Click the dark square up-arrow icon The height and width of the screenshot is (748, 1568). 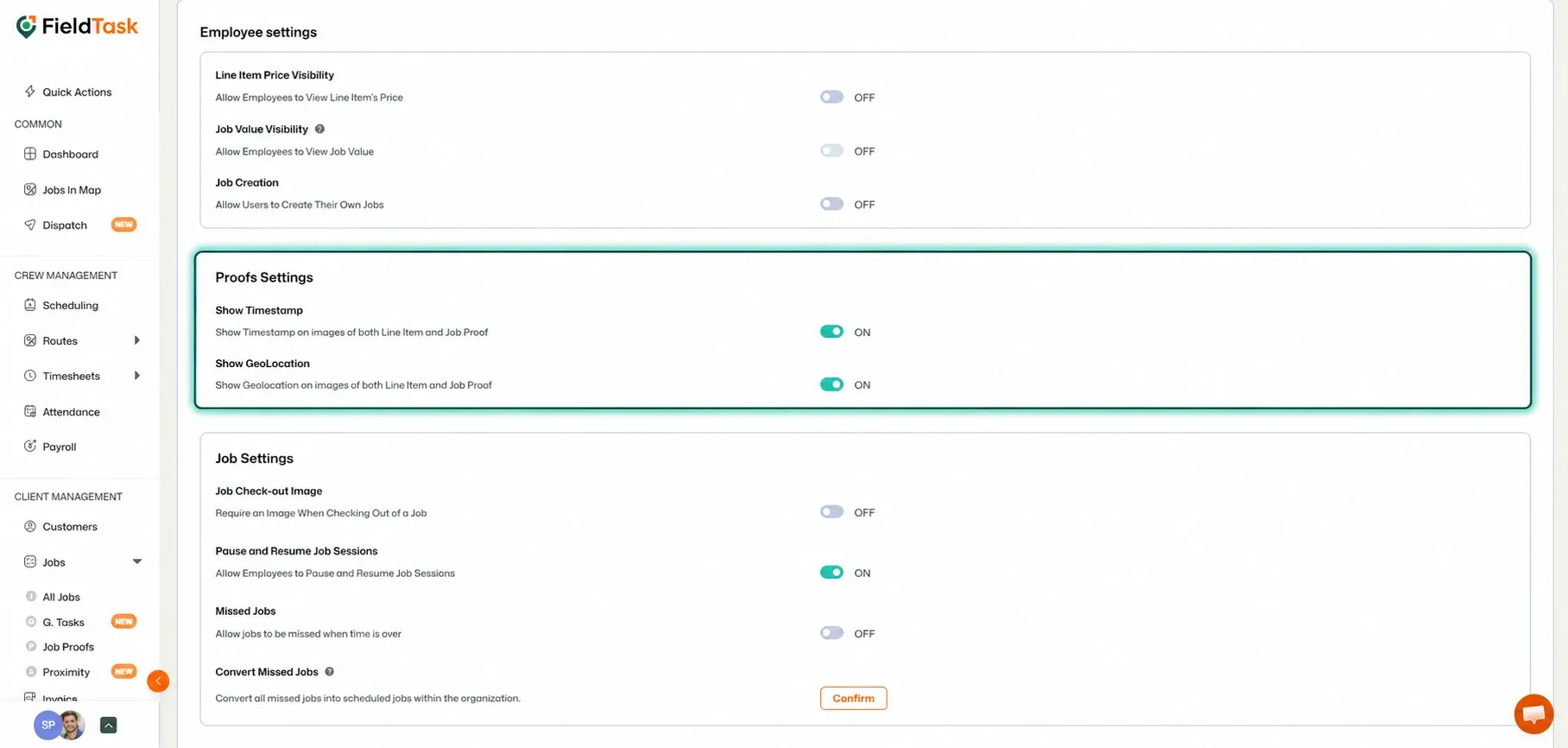point(108,726)
